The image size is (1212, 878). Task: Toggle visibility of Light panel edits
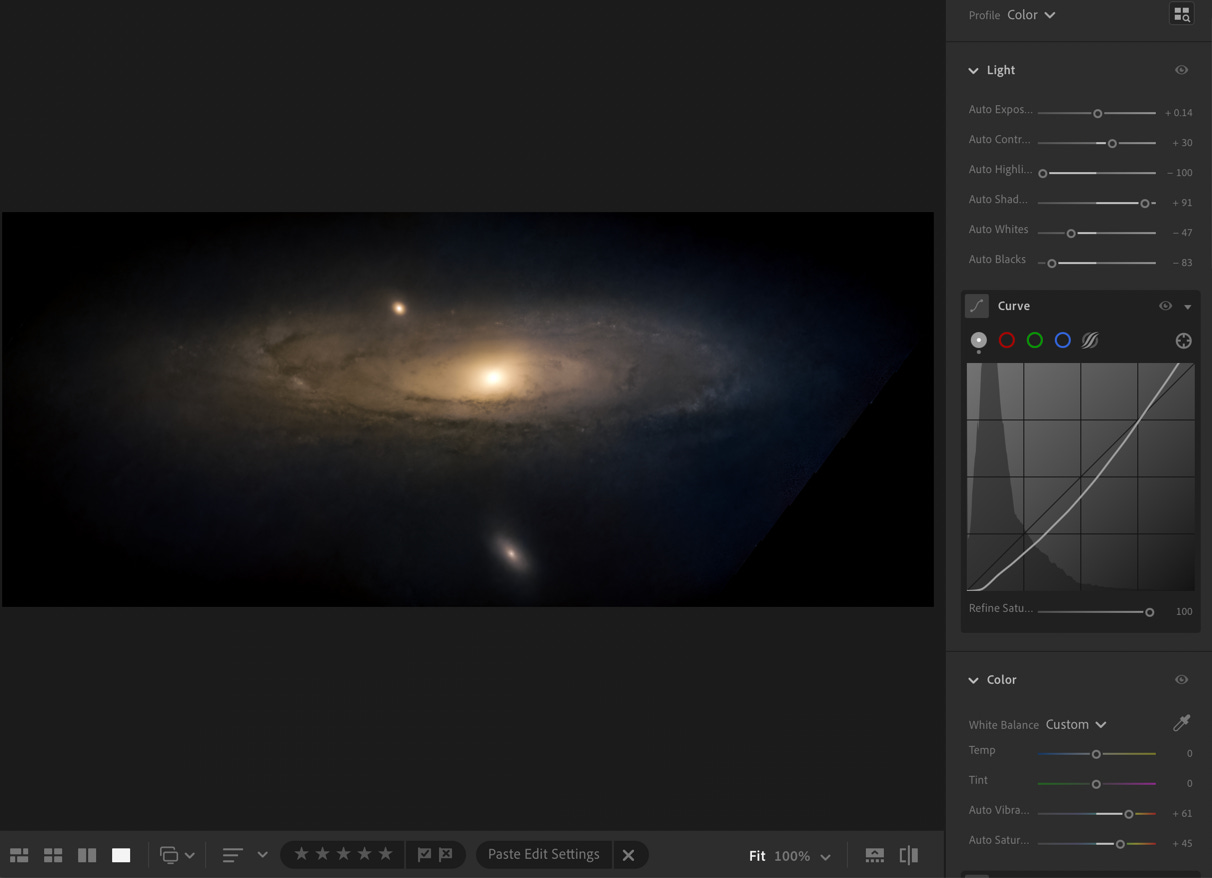pos(1181,70)
